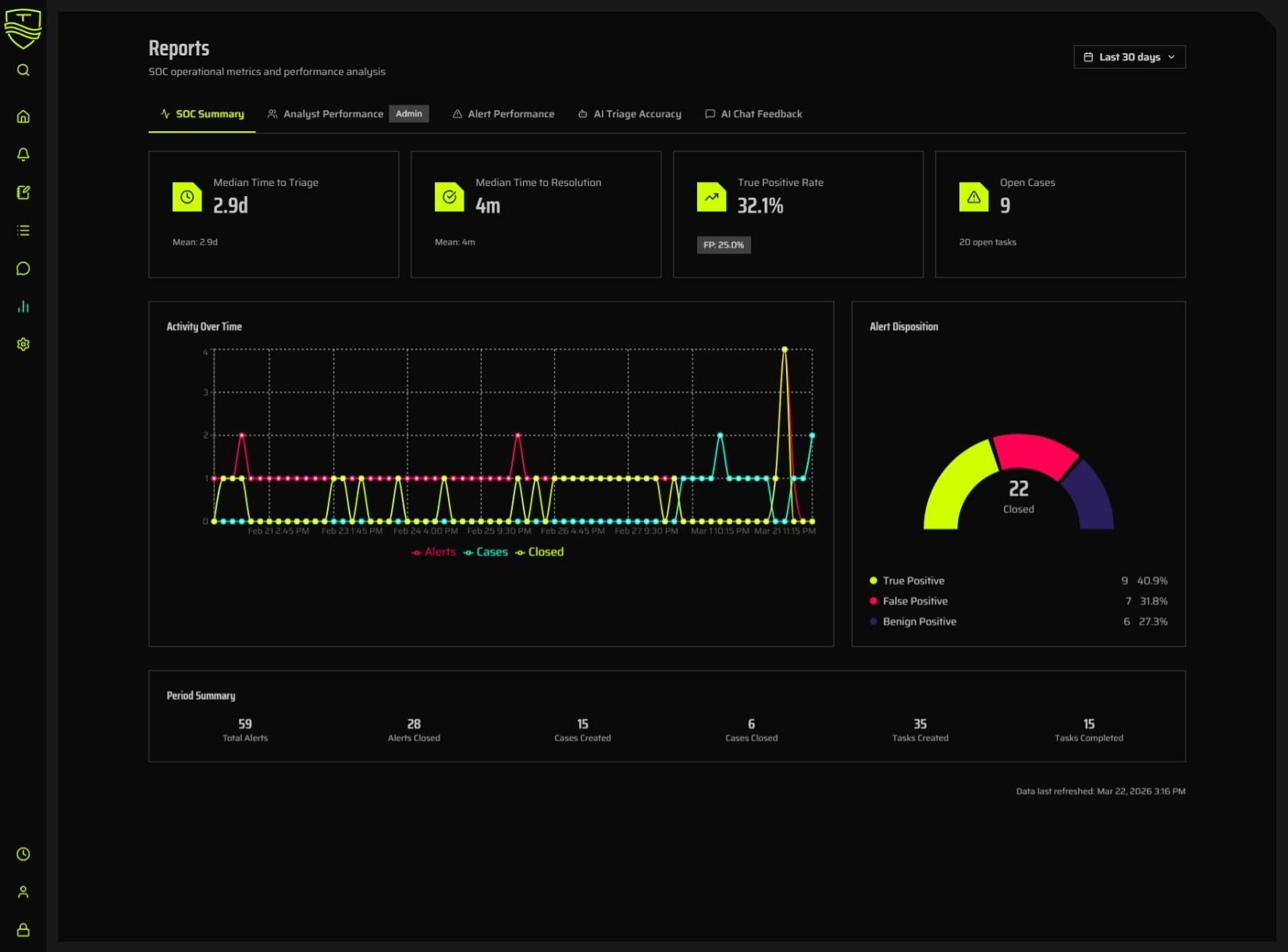The image size is (1288, 952).
Task: Open the search icon in the sidebar
Action: pos(23,70)
